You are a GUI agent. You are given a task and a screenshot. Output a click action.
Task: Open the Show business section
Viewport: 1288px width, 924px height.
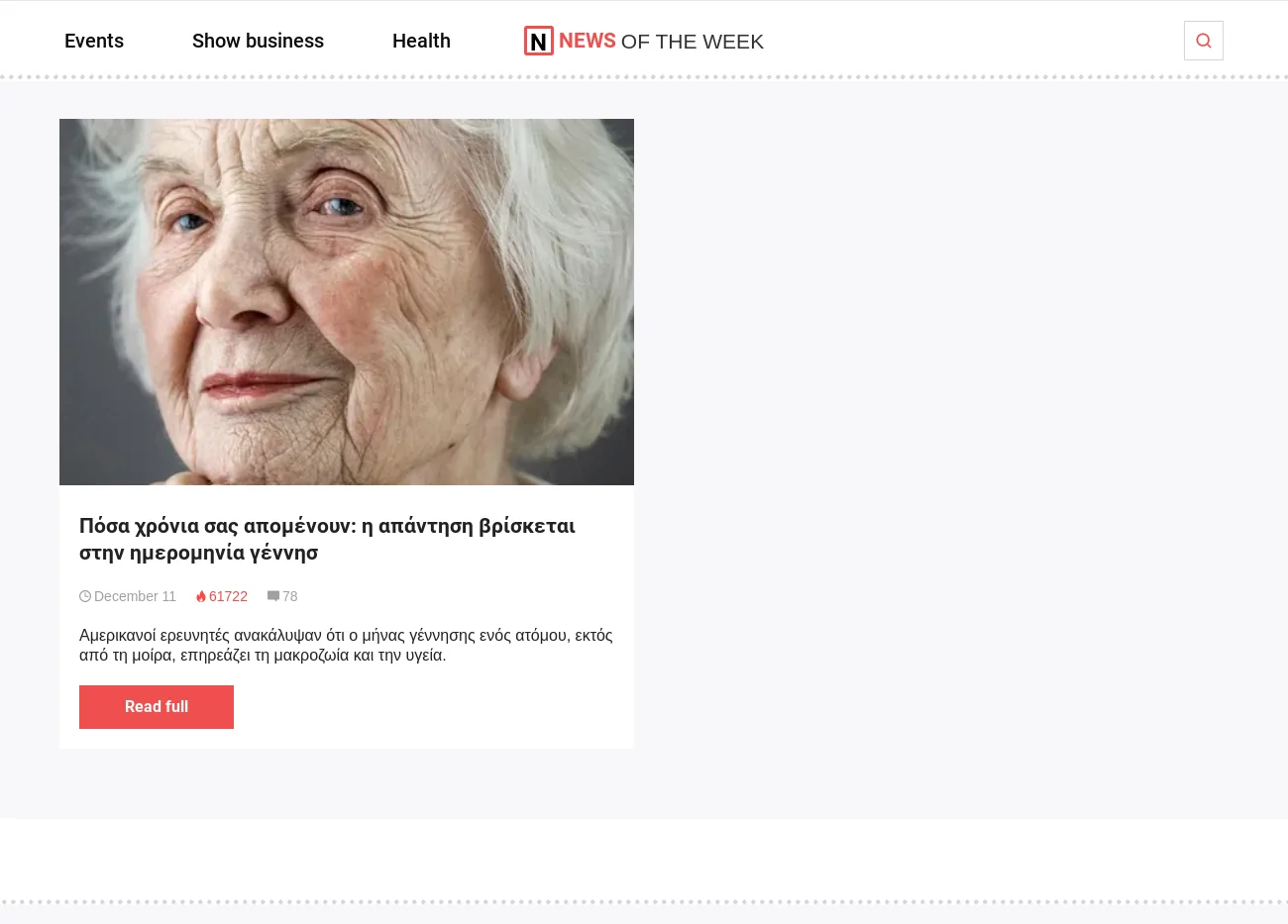[258, 41]
